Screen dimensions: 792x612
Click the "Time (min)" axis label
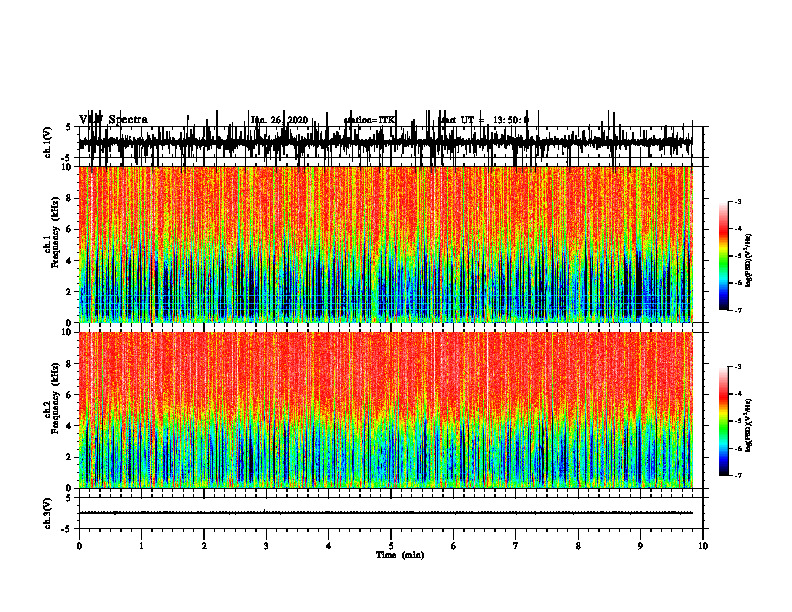tap(400, 555)
